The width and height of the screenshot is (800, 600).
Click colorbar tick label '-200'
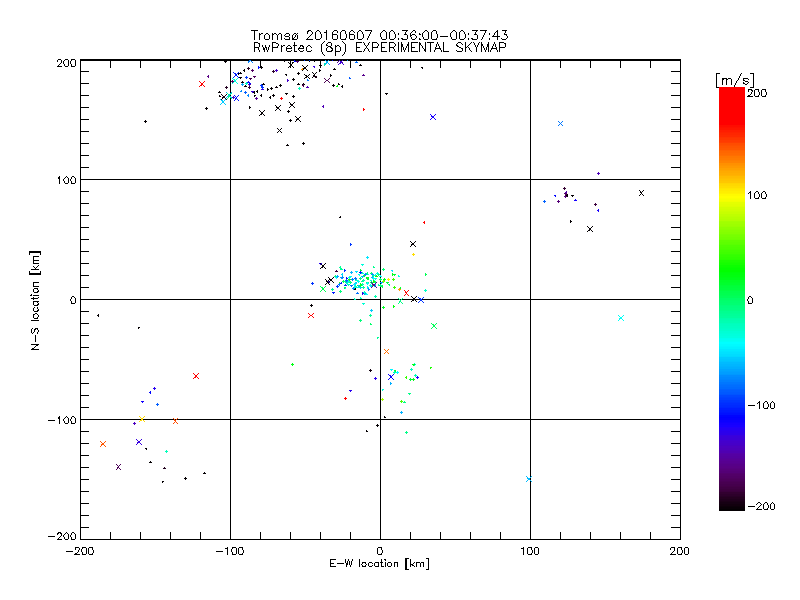point(761,506)
